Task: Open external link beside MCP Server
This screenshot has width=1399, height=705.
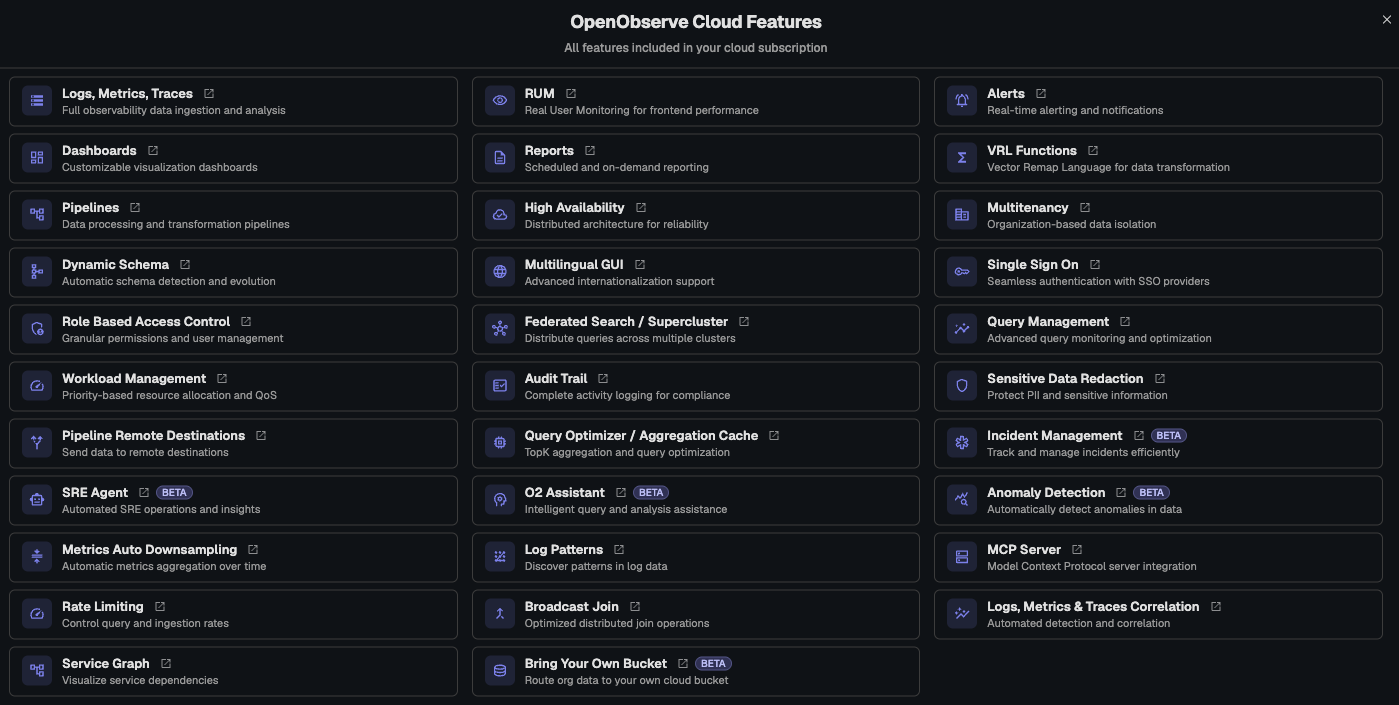Action: coord(1077,550)
